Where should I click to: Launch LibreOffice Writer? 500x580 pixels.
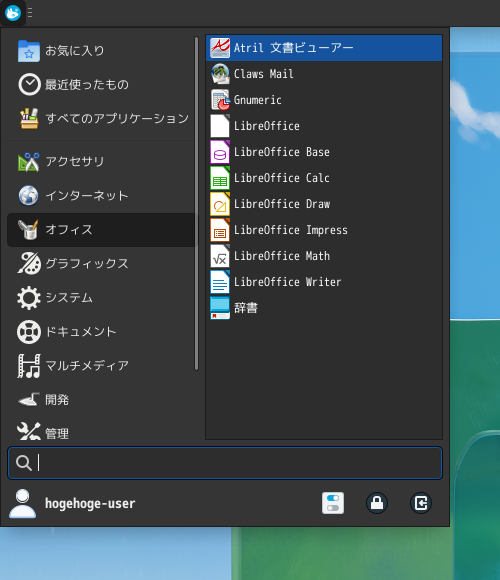pyautogui.click(x=324, y=282)
